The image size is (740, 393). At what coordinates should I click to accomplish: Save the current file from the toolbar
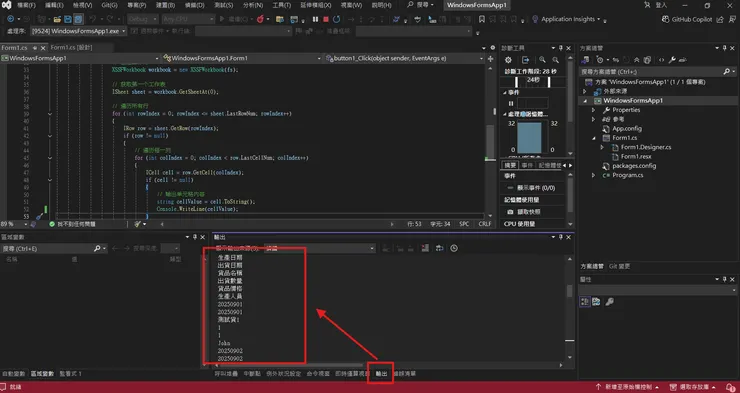[x=68, y=19]
